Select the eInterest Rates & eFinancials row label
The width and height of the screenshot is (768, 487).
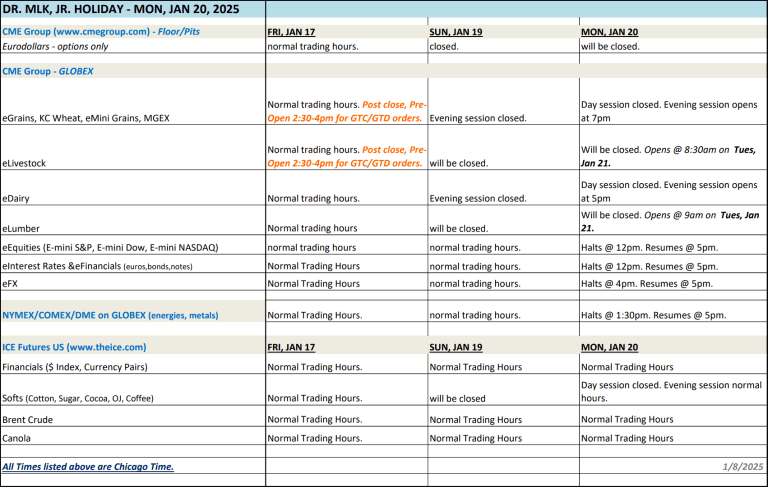click(x=97, y=266)
